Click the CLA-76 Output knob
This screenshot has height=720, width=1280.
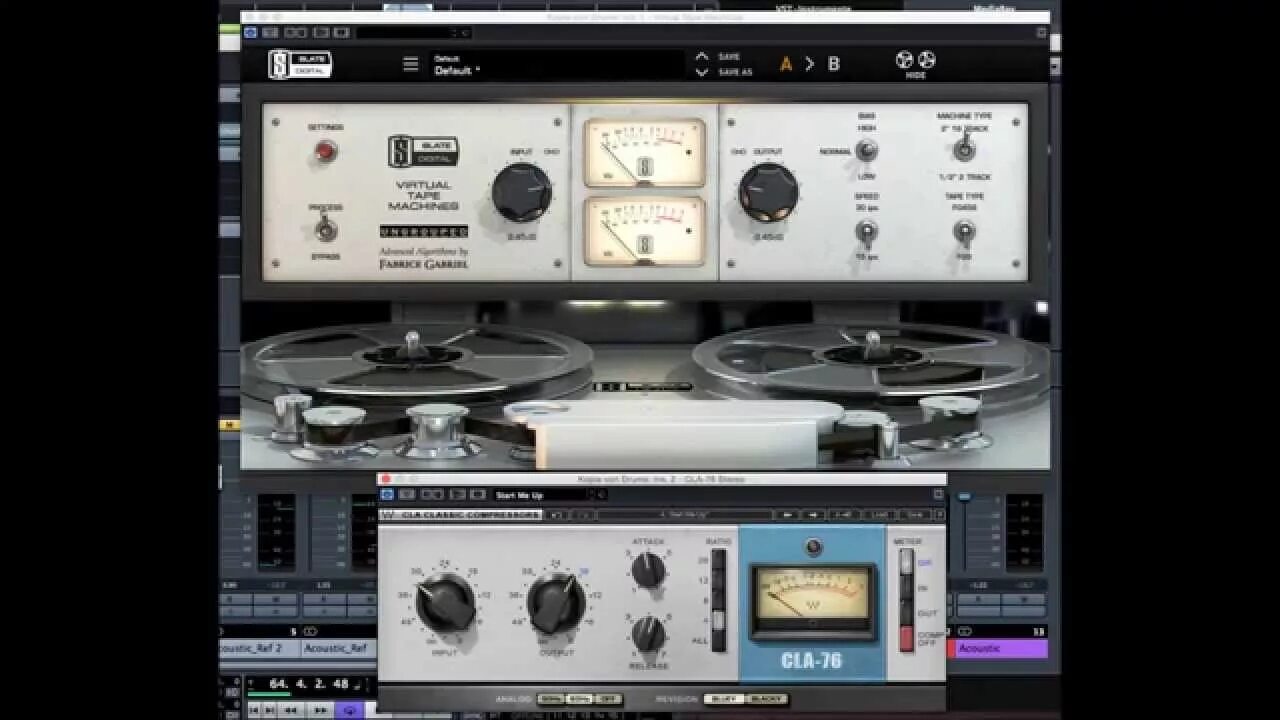click(x=556, y=603)
